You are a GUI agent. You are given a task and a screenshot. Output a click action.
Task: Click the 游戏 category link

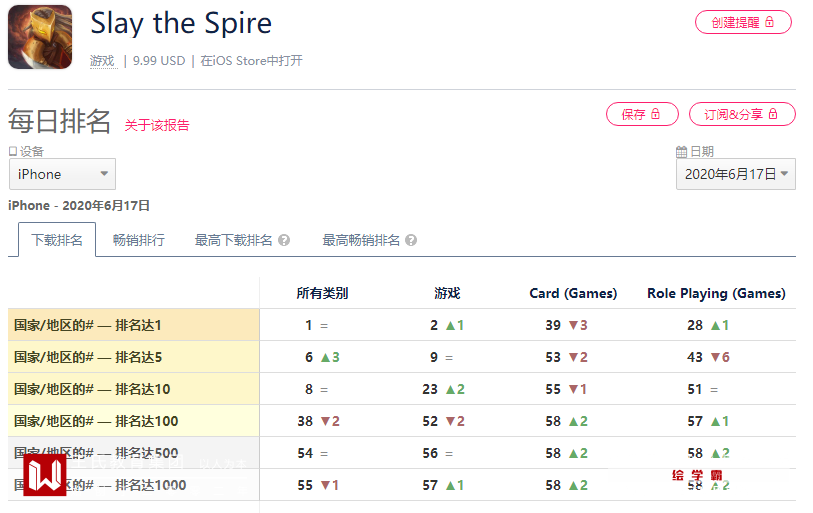tap(102, 61)
